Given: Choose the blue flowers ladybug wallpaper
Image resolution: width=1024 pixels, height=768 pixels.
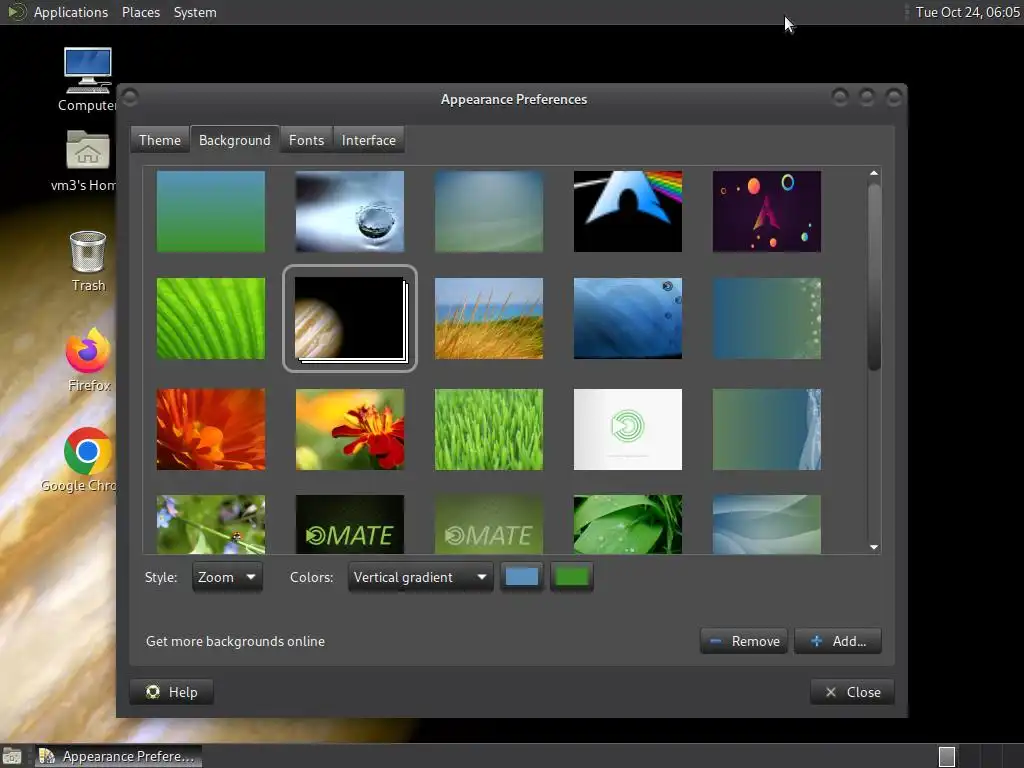Looking at the screenshot, I should (x=211, y=524).
